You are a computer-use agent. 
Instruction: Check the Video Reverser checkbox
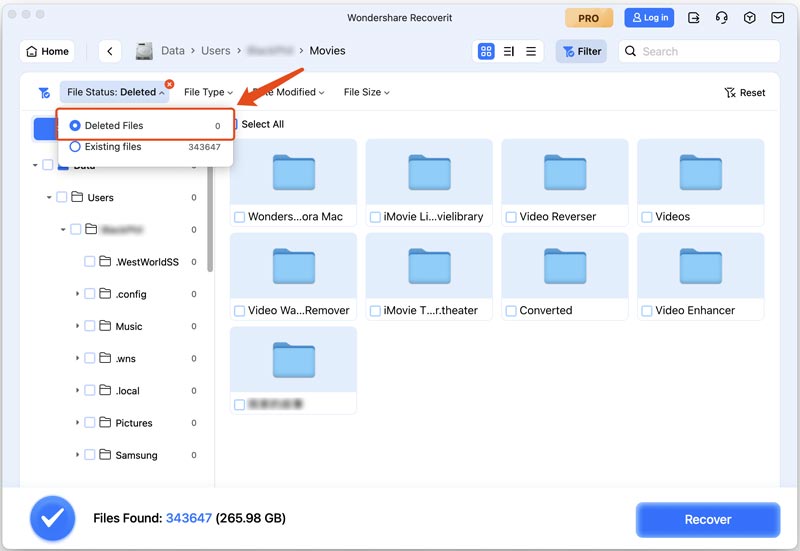point(511,217)
